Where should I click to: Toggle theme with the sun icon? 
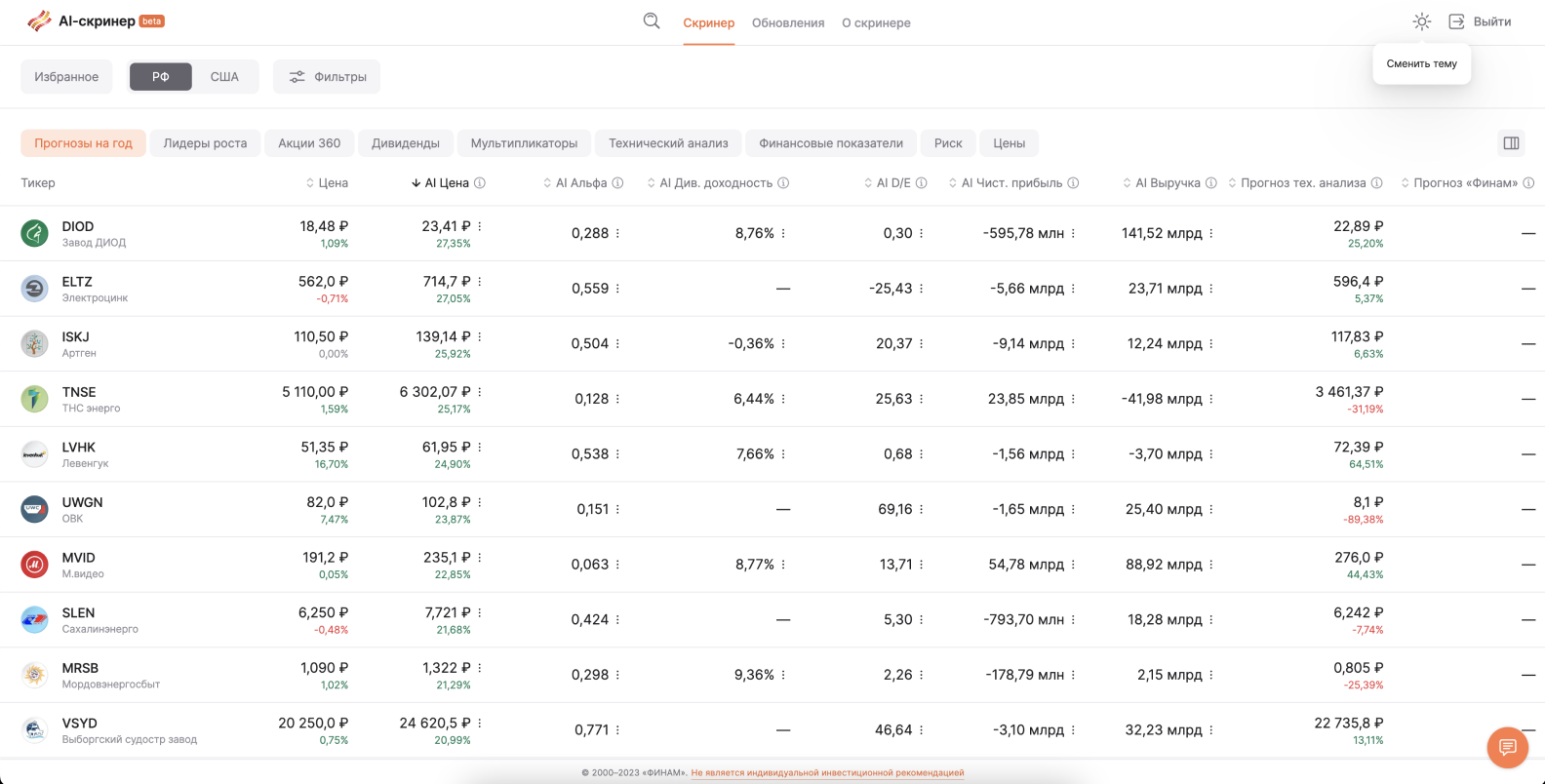point(1422,21)
